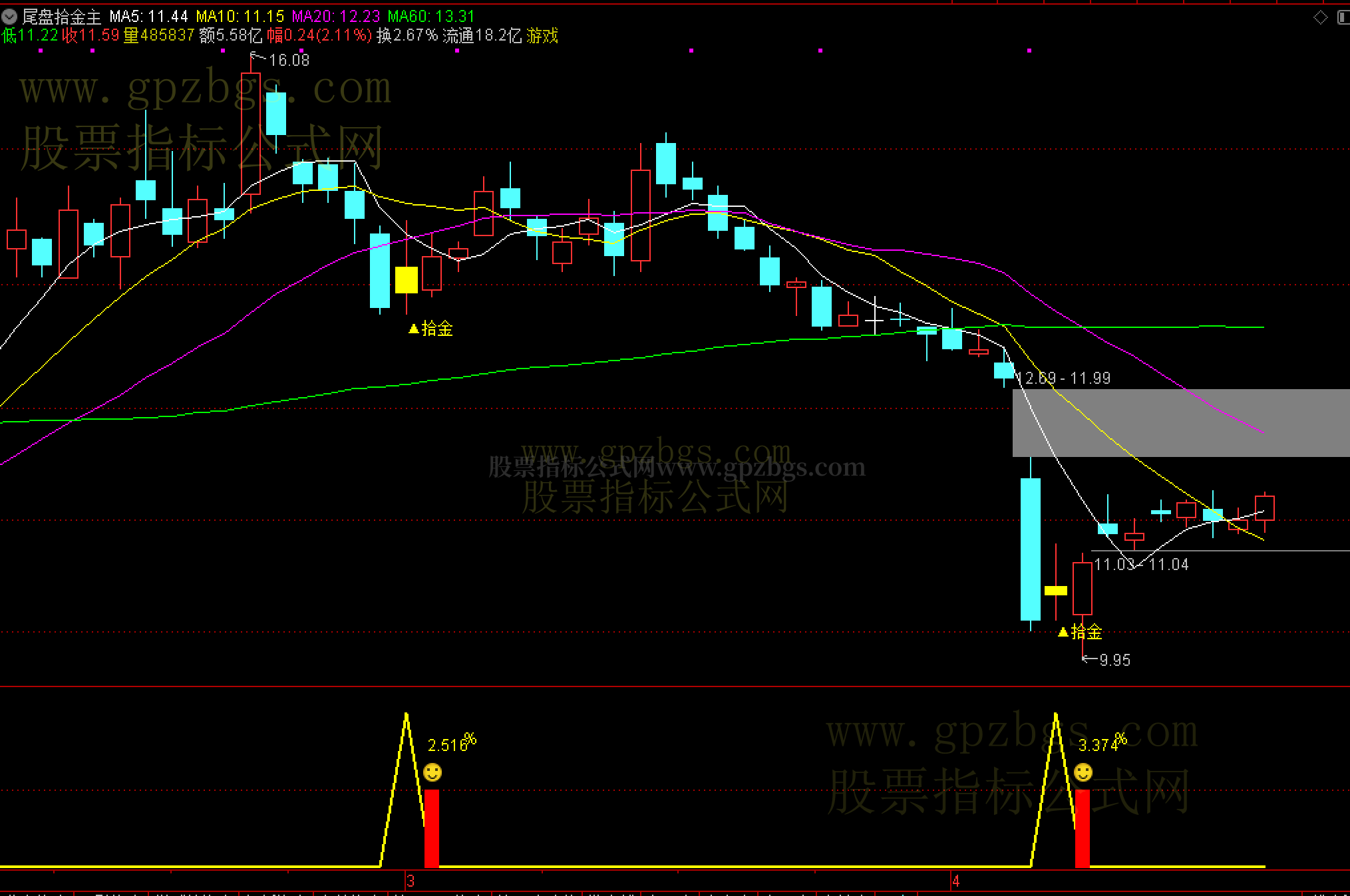Screen dimensions: 1350x896
Task: Click the gray gap zone rectangle
Action: click(x=1181, y=423)
